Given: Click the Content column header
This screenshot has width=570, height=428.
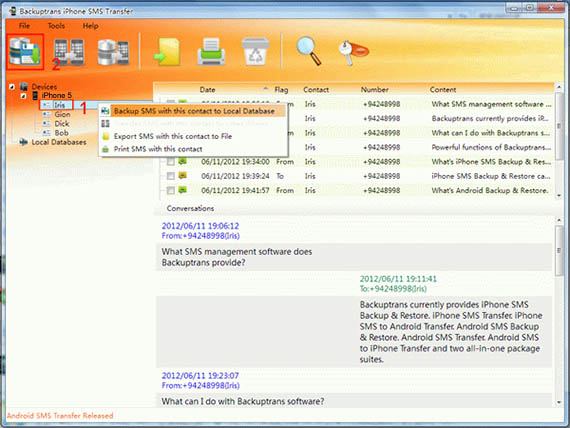Looking at the screenshot, I should click(443, 89).
